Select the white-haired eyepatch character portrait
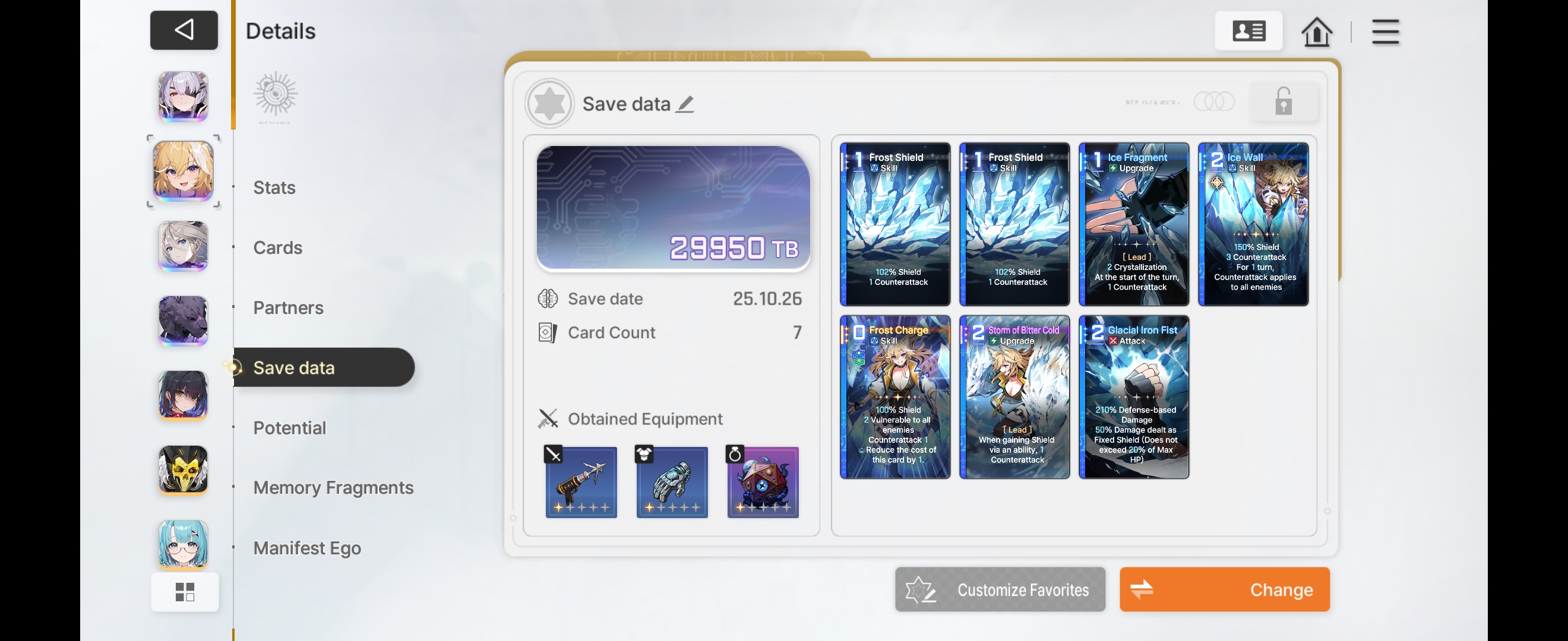The width and height of the screenshot is (1568, 641). (x=183, y=96)
